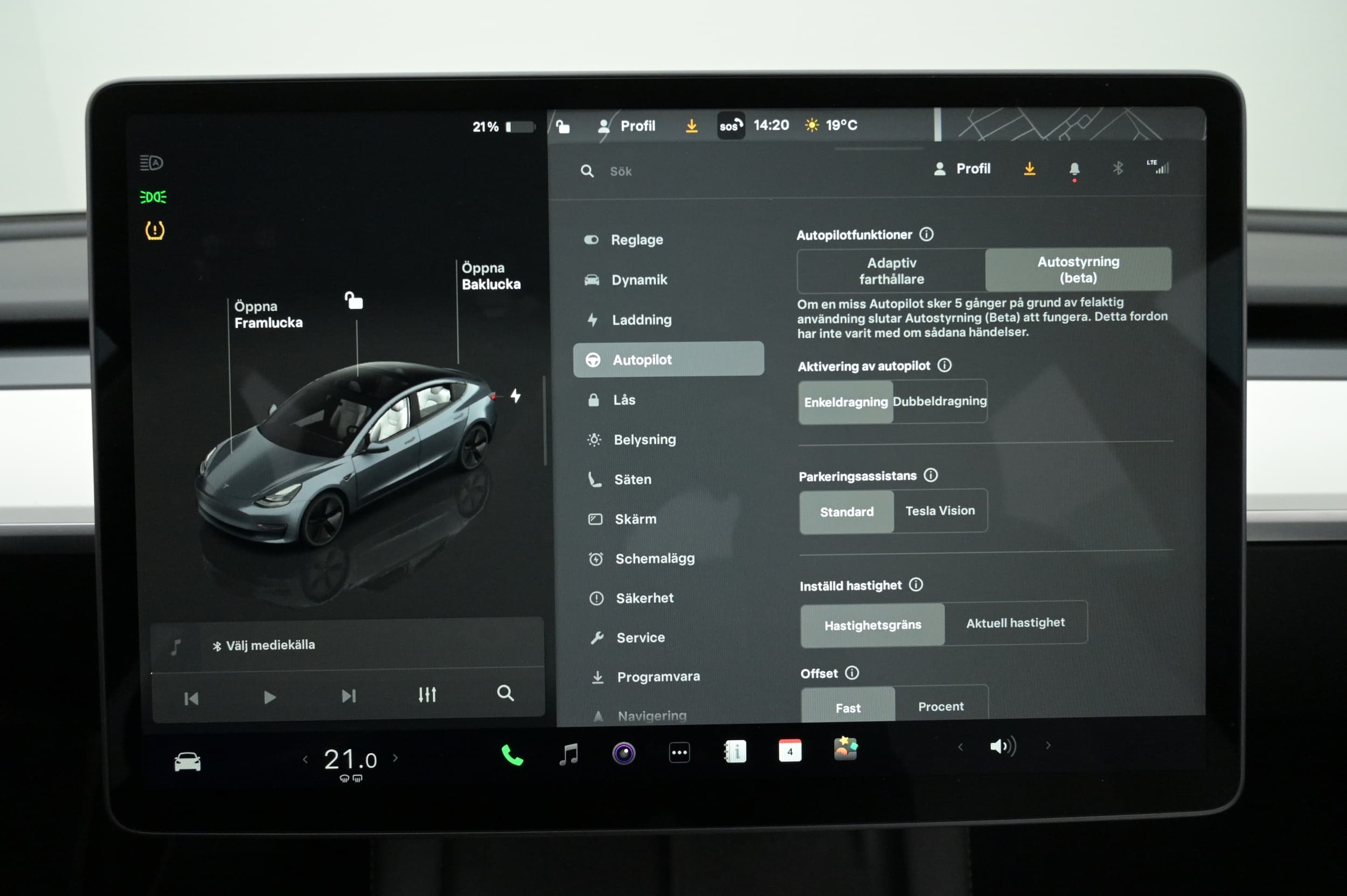Viewport: 1347px width, 896px height.
Task: Show info for Aktivering av autopilot
Action: pyautogui.click(x=945, y=365)
